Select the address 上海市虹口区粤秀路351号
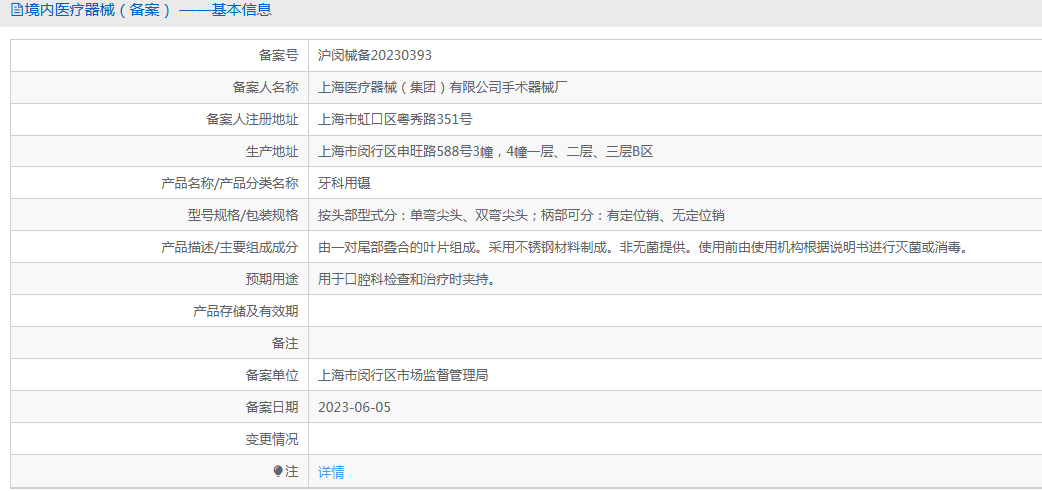Viewport: 1042px width, 491px height. tap(395, 119)
